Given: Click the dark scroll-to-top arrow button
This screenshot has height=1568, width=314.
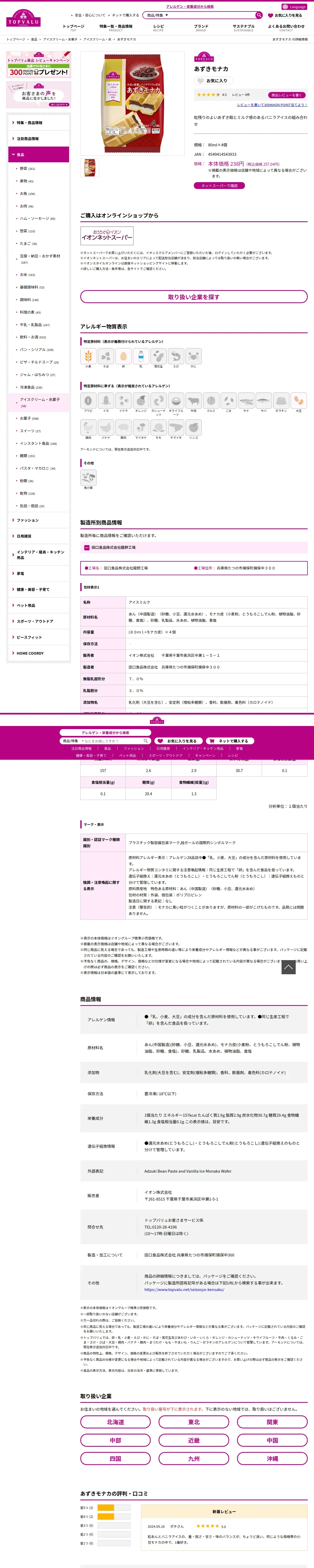Looking at the screenshot, I should coord(288,967).
